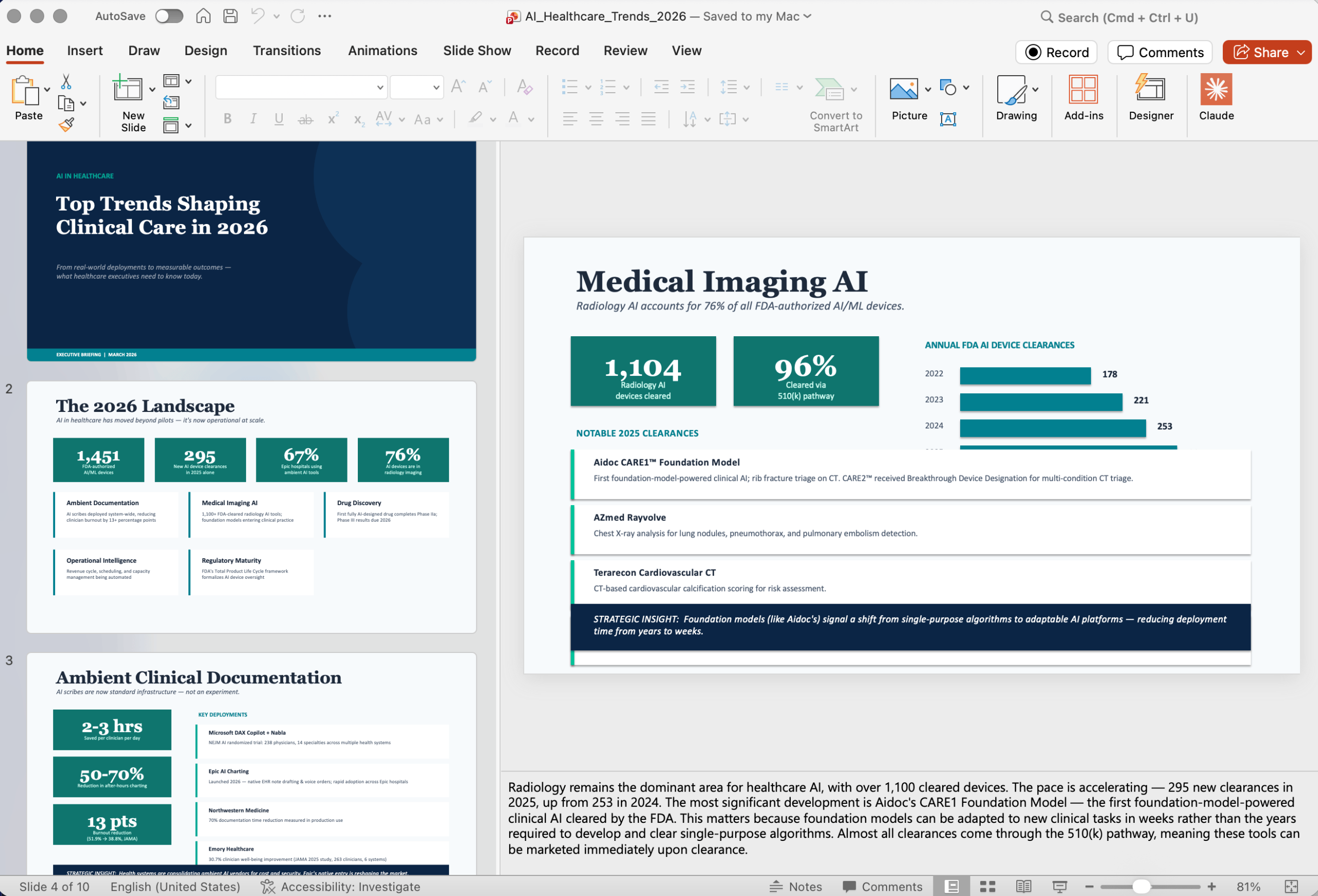1318x896 pixels.
Task: Toggle underline formatting
Action: (x=279, y=118)
